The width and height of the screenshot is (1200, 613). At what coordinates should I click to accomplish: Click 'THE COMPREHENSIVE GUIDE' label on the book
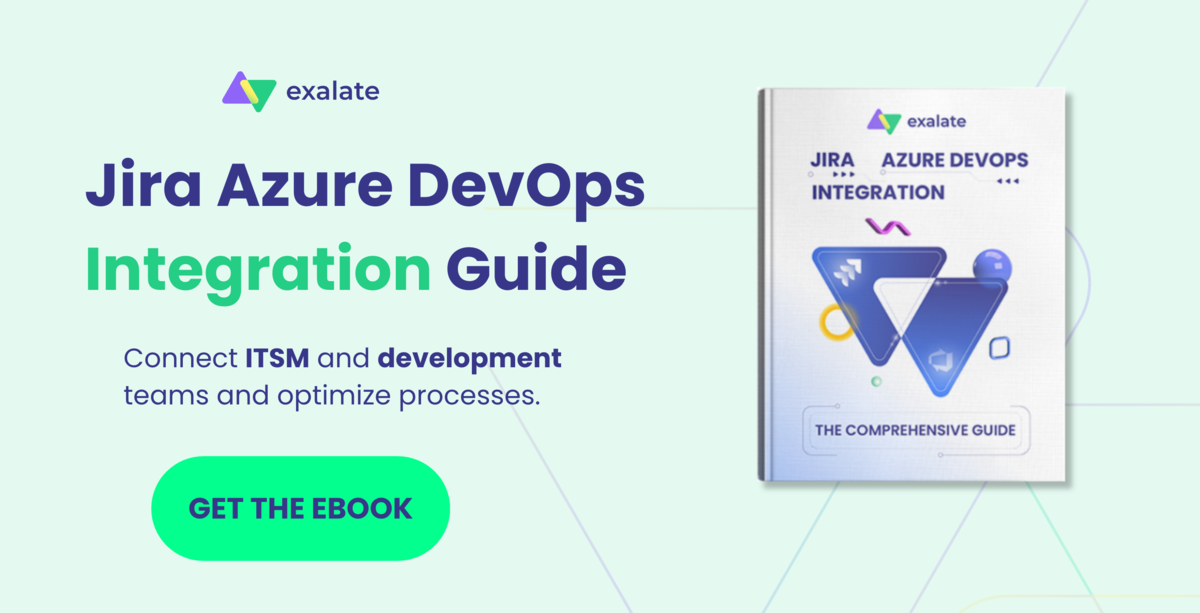(x=915, y=431)
